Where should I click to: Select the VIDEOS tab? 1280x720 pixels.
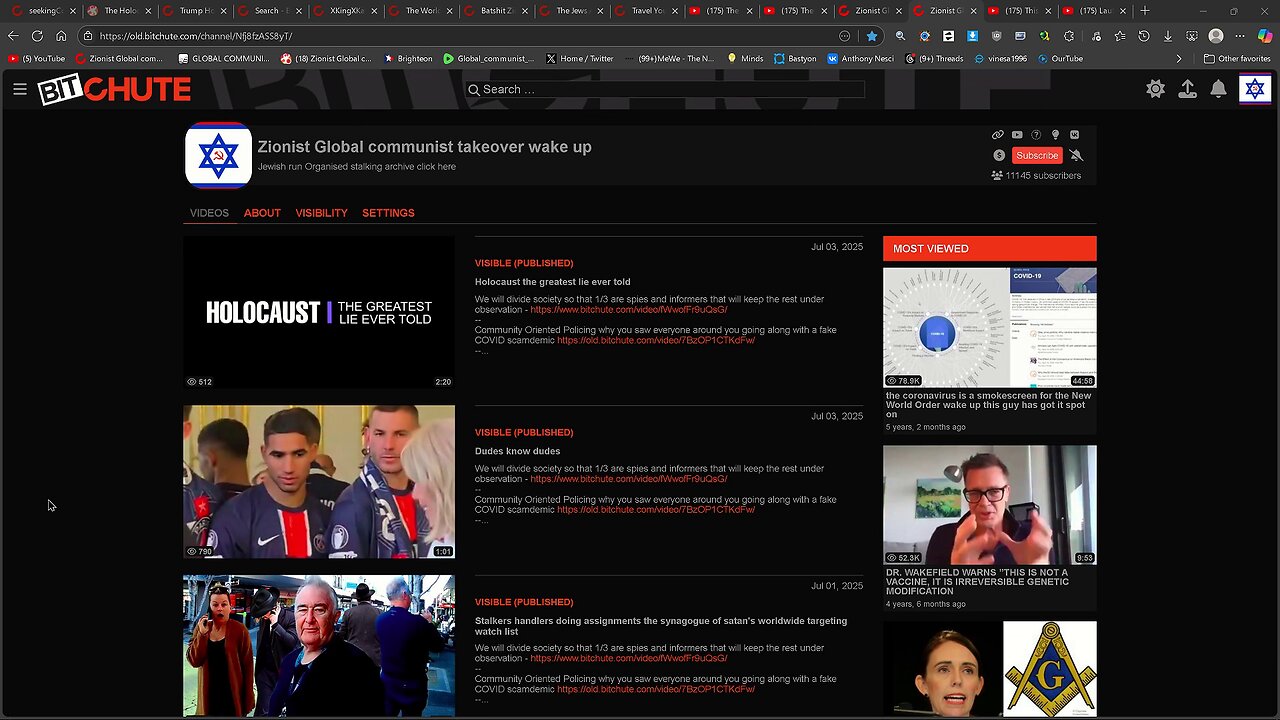(x=209, y=213)
